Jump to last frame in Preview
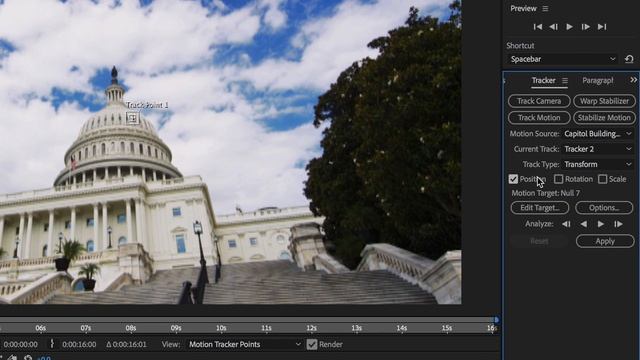The image size is (640, 360). click(x=602, y=27)
